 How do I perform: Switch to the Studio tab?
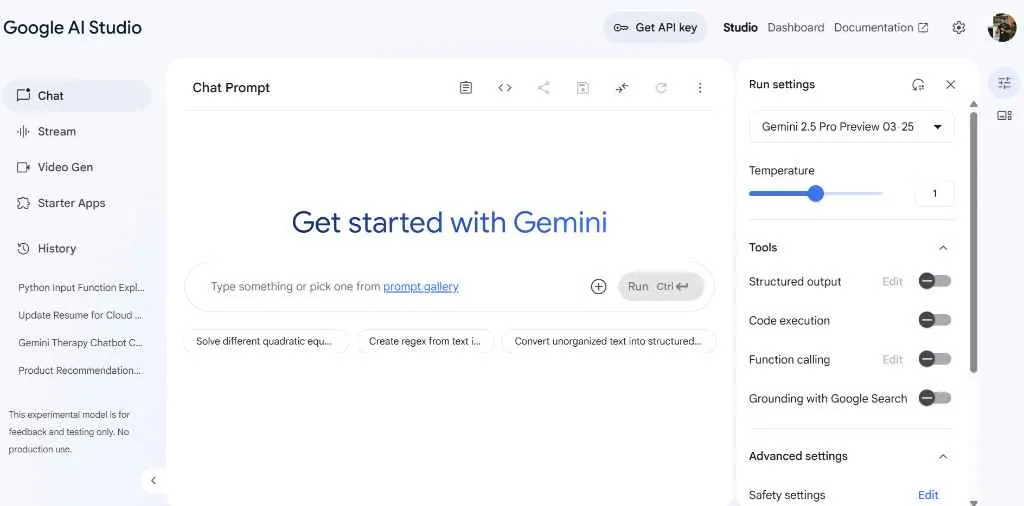point(740,27)
